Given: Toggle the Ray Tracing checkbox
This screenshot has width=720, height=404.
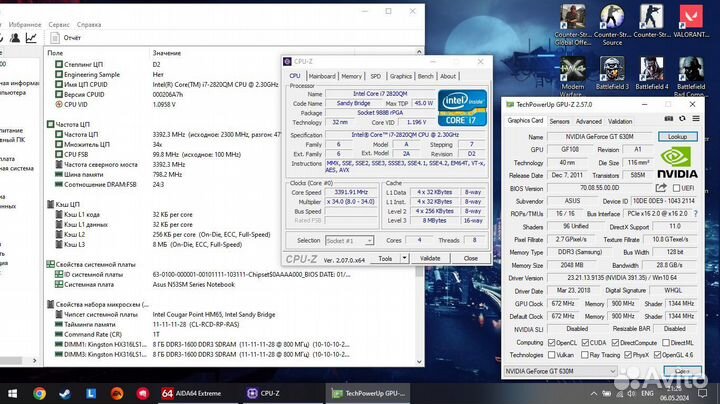Looking at the screenshot, I should pos(585,355).
